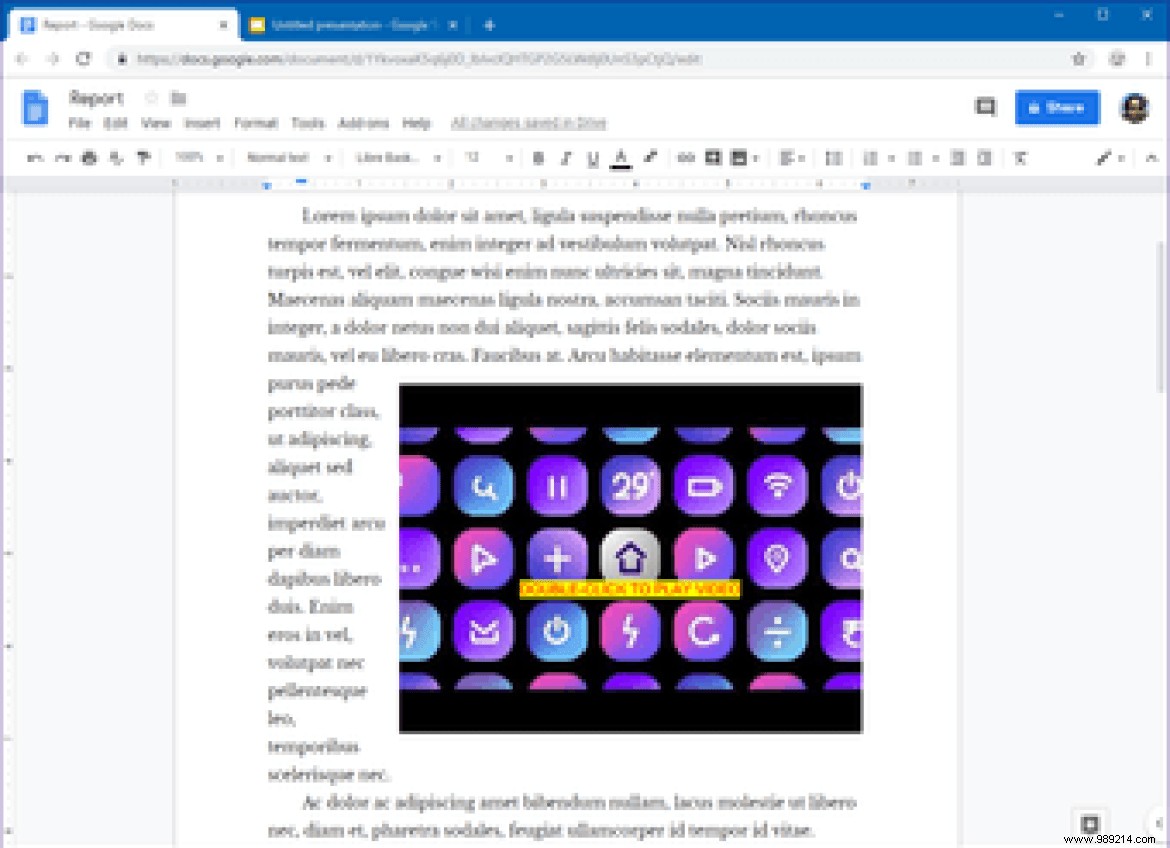Open the text color picker
Screen dimensions: 1170x848
(x=622, y=157)
